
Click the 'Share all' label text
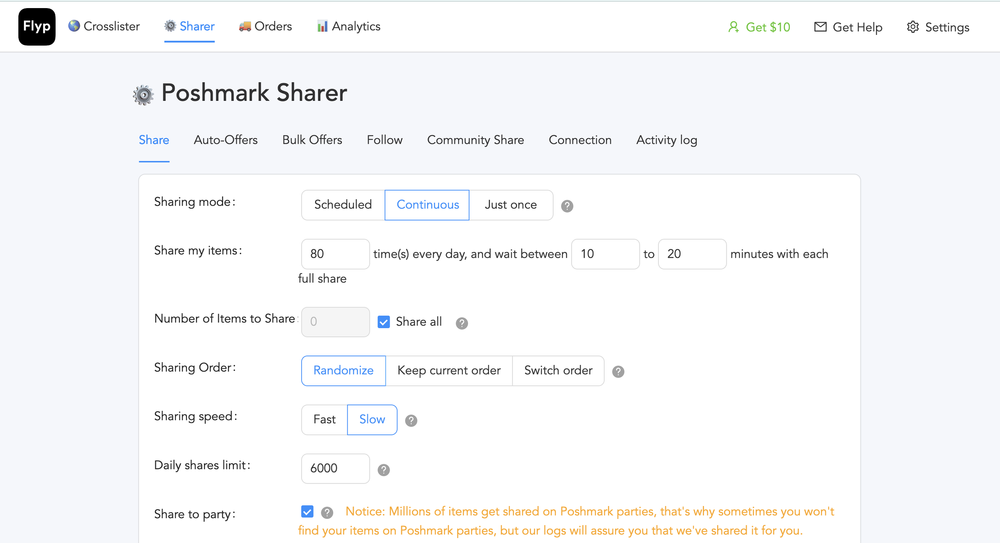(419, 322)
